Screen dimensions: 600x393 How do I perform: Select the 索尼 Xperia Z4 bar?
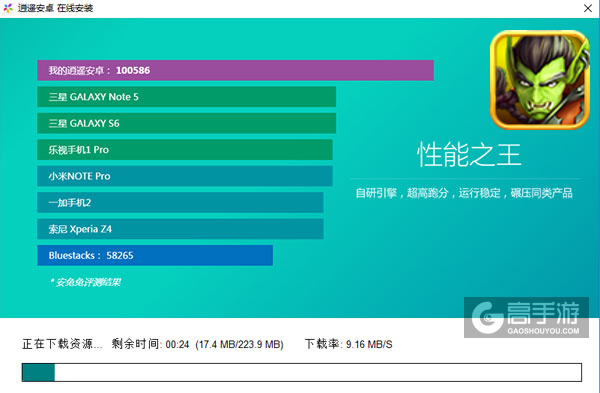tap(180, 229)
